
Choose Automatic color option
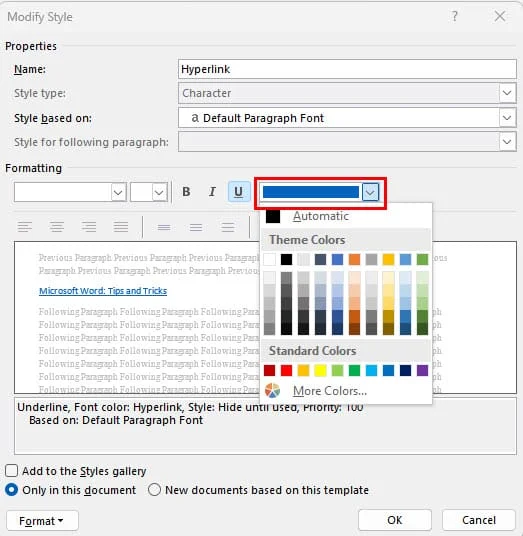346,216
